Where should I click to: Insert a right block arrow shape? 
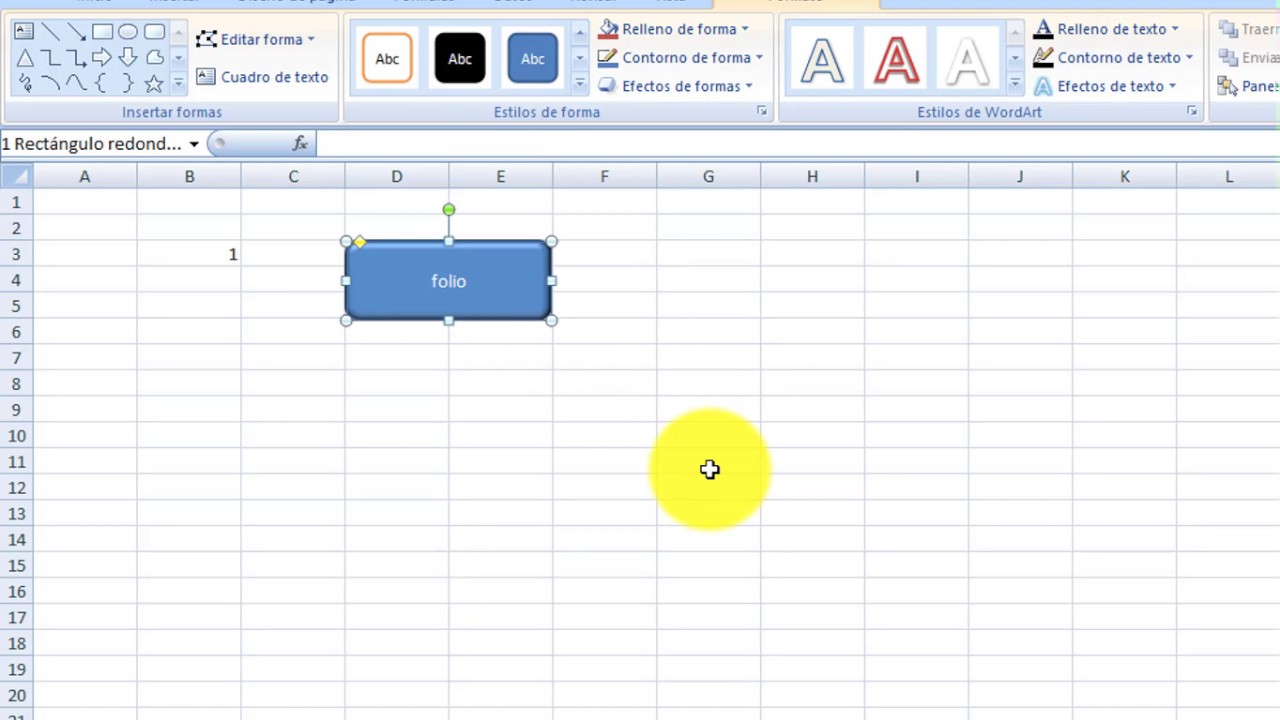102,57
